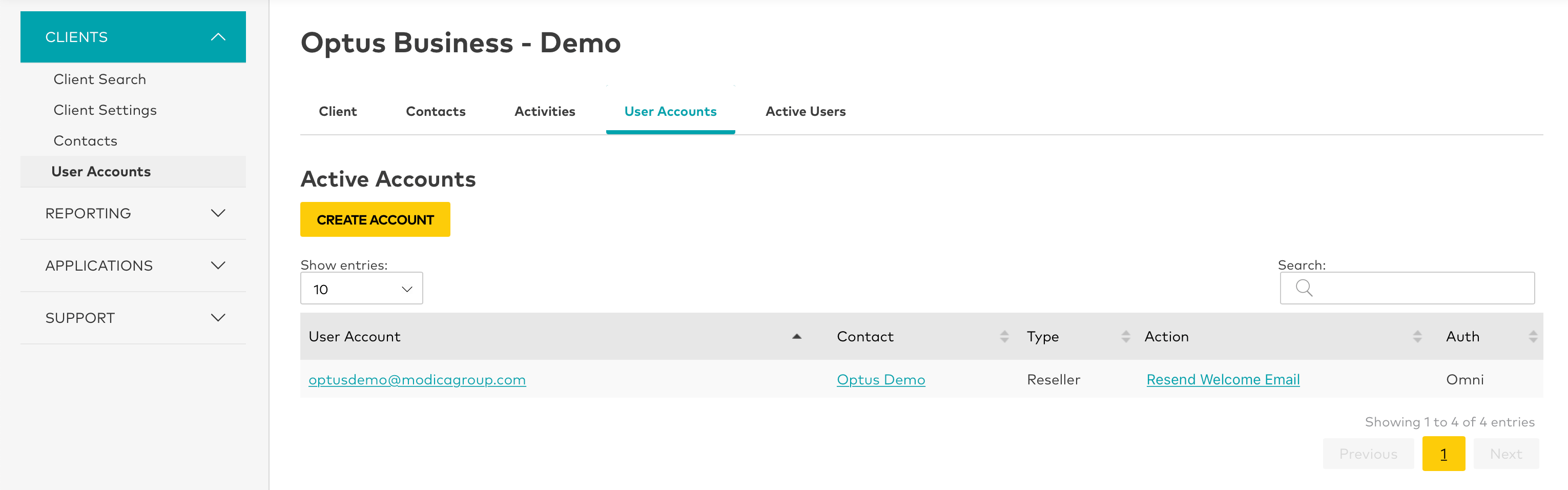Go to page 1 in pagination
Image resolution: width=1568 pixels, height=490 pixels.
coord(1442,454)
